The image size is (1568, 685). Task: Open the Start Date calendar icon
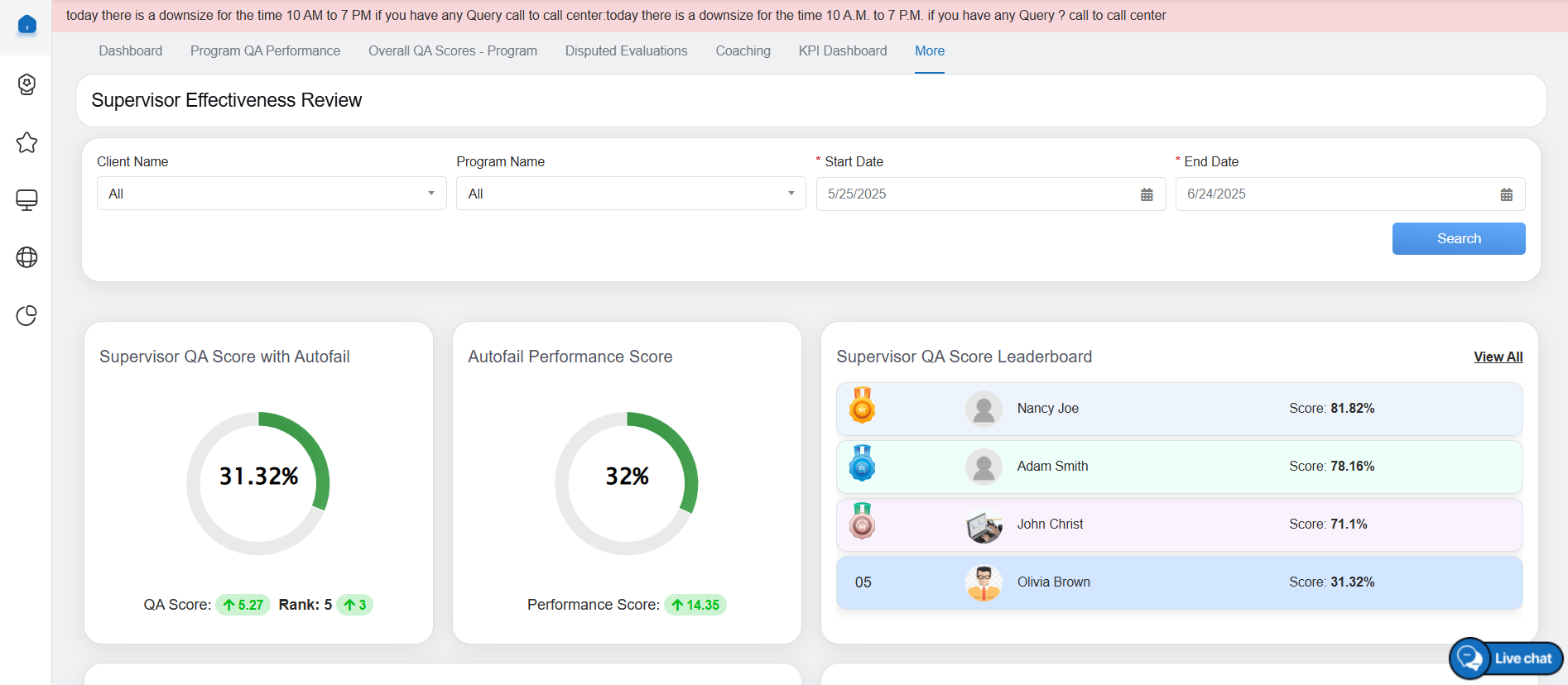1147,194
